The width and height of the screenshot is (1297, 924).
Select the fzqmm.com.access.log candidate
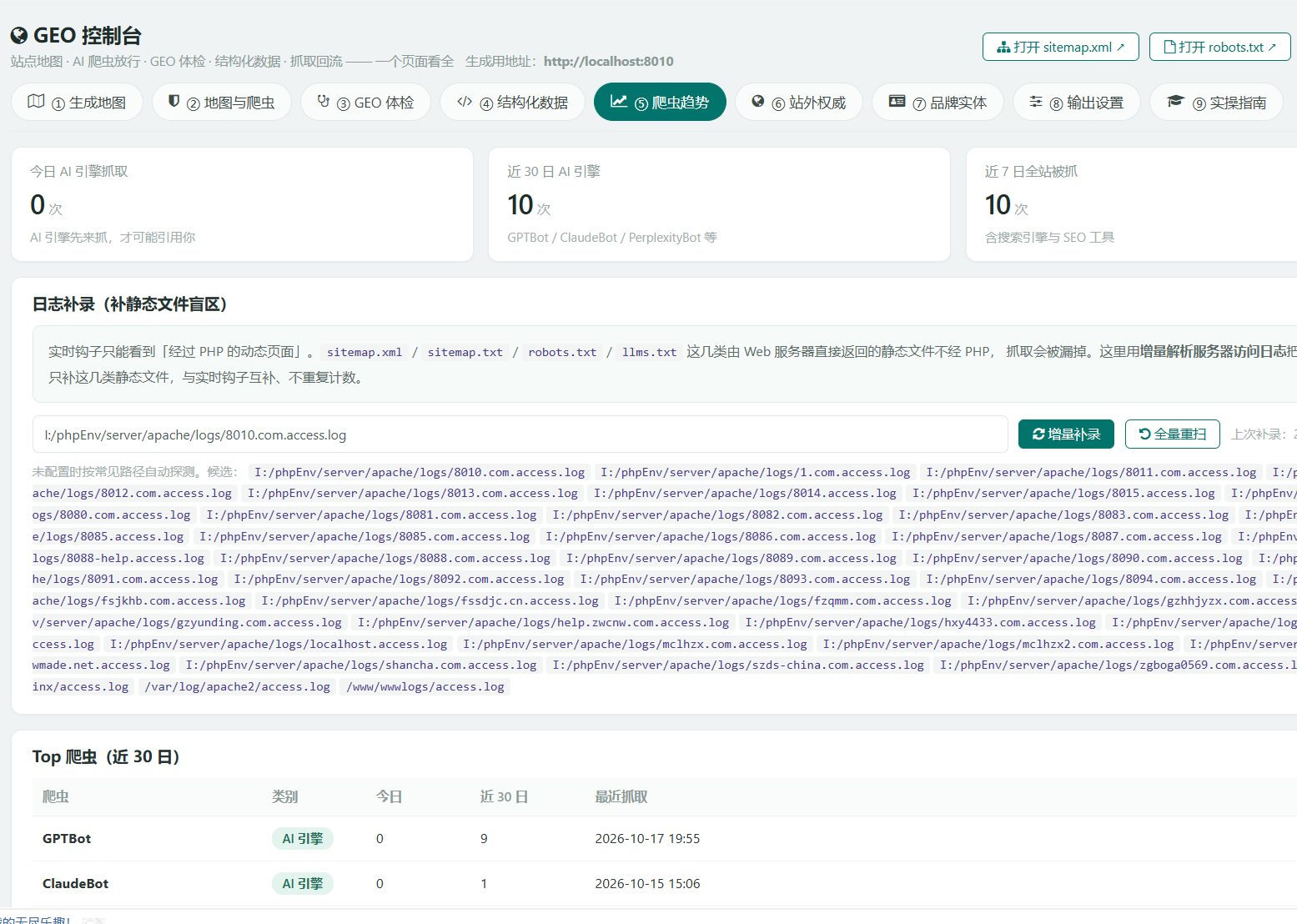click(x=782, y=601)
